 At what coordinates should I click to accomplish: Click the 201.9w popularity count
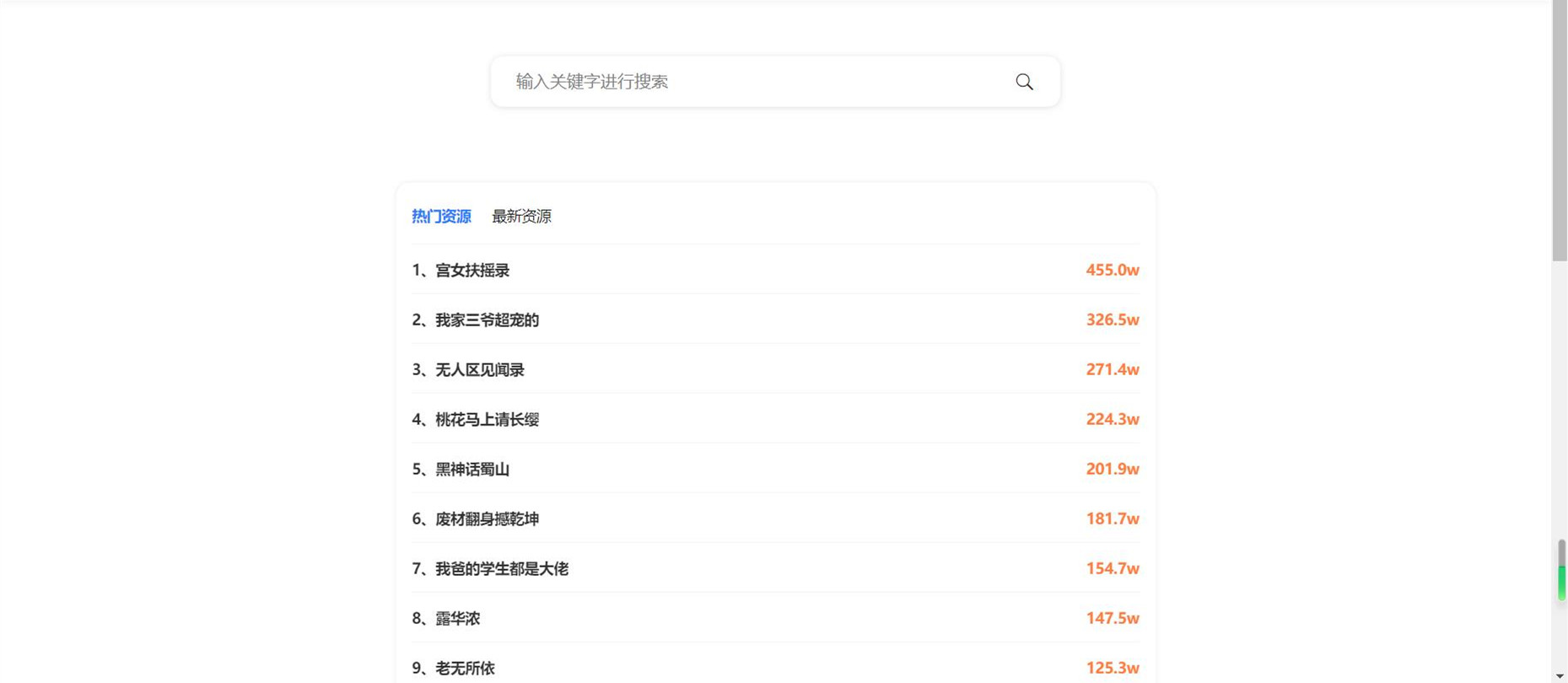1113,469
